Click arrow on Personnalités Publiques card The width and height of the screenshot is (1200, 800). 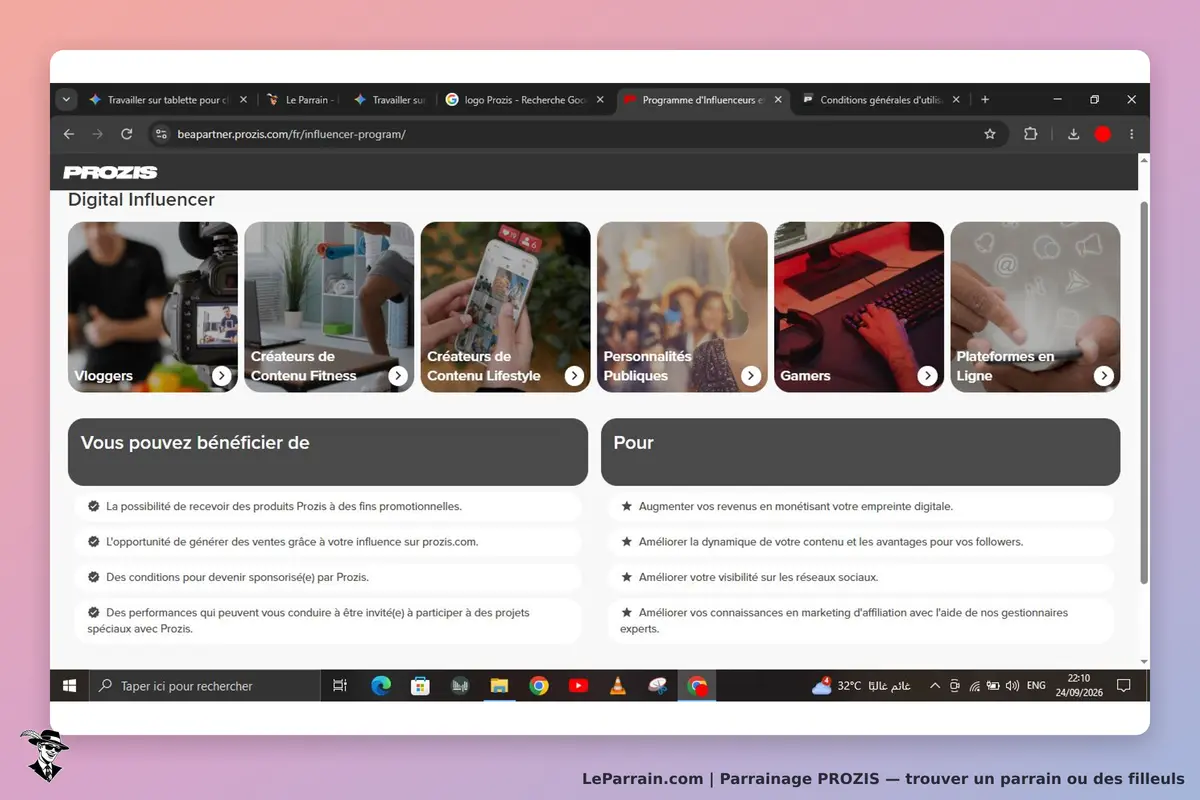(x=751, y=376)
